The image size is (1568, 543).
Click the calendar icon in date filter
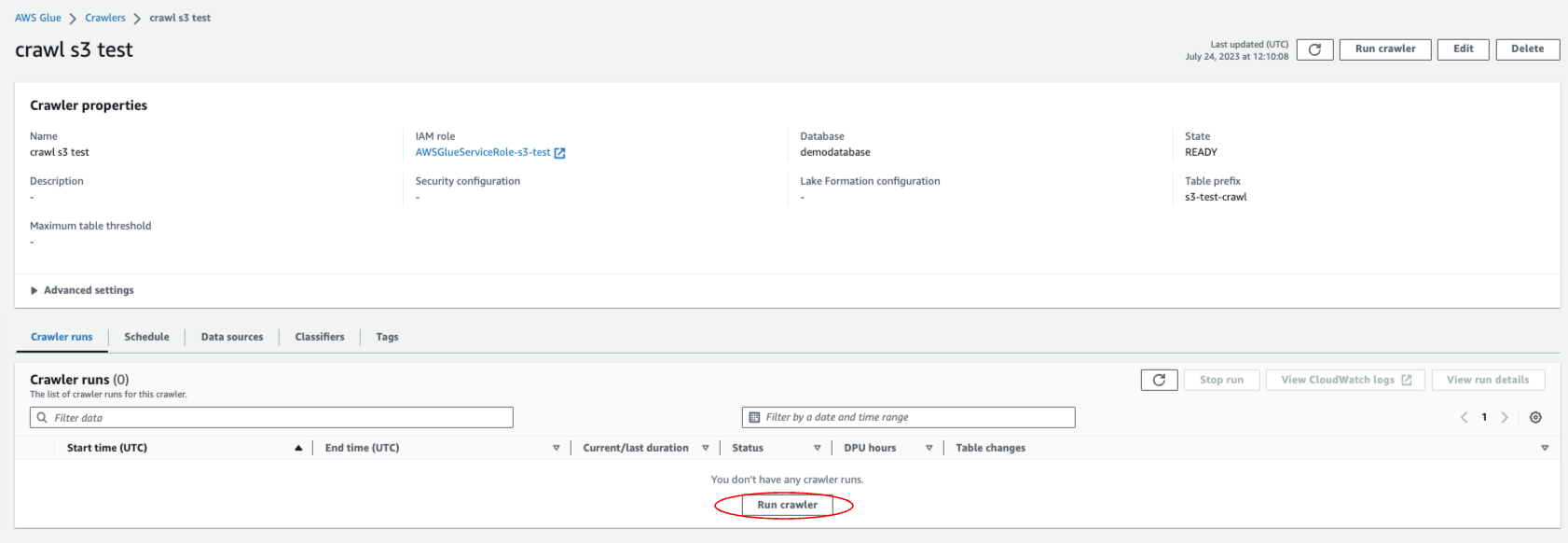pos(754,417)
